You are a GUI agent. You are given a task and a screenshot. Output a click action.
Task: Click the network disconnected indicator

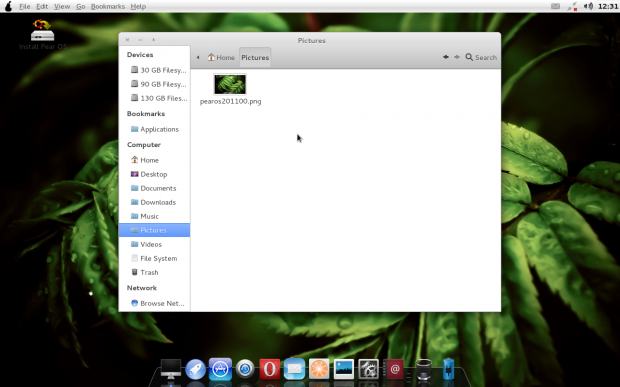click(x=572, y=6)
